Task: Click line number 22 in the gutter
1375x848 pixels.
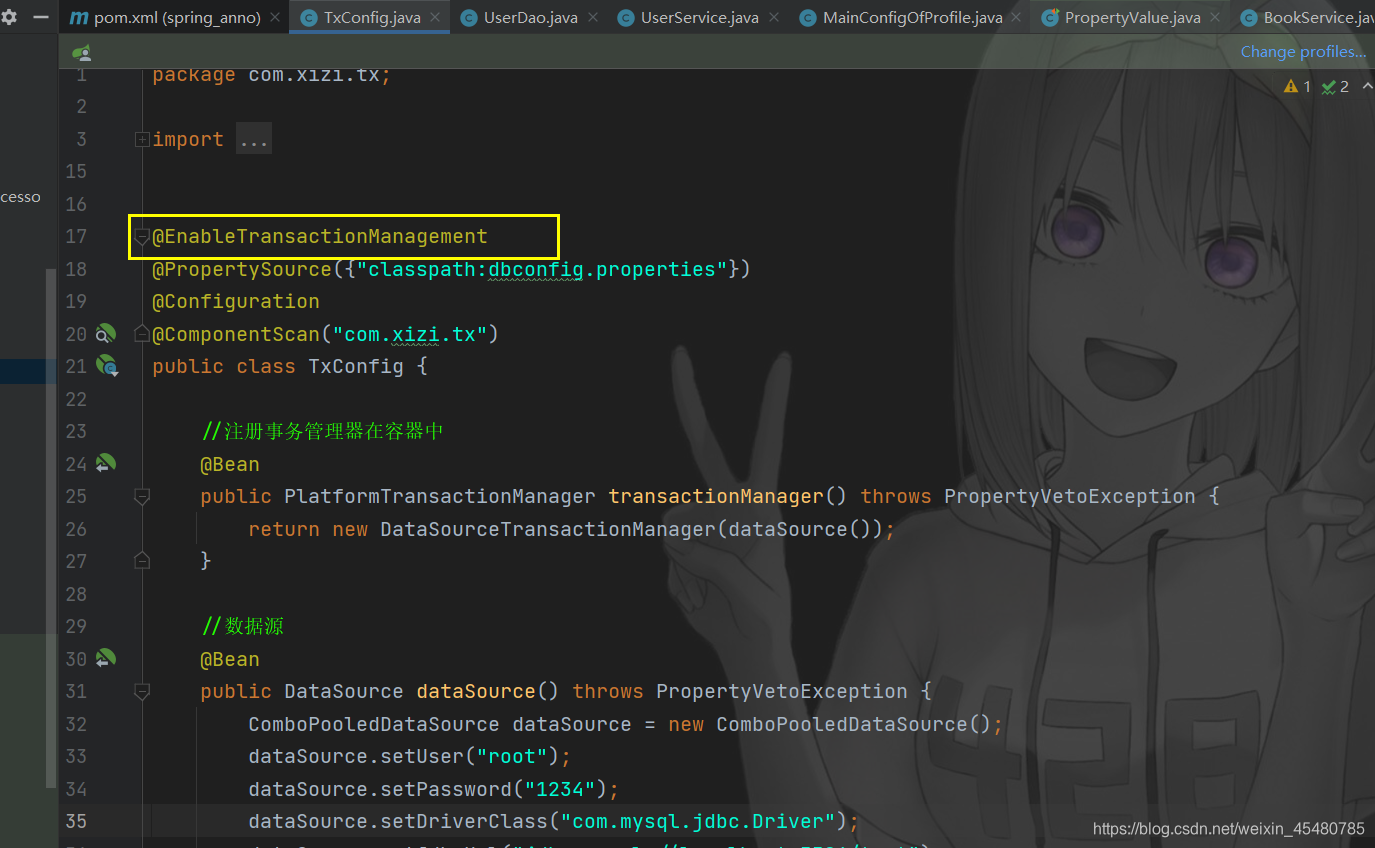Action: coord(76,399)
